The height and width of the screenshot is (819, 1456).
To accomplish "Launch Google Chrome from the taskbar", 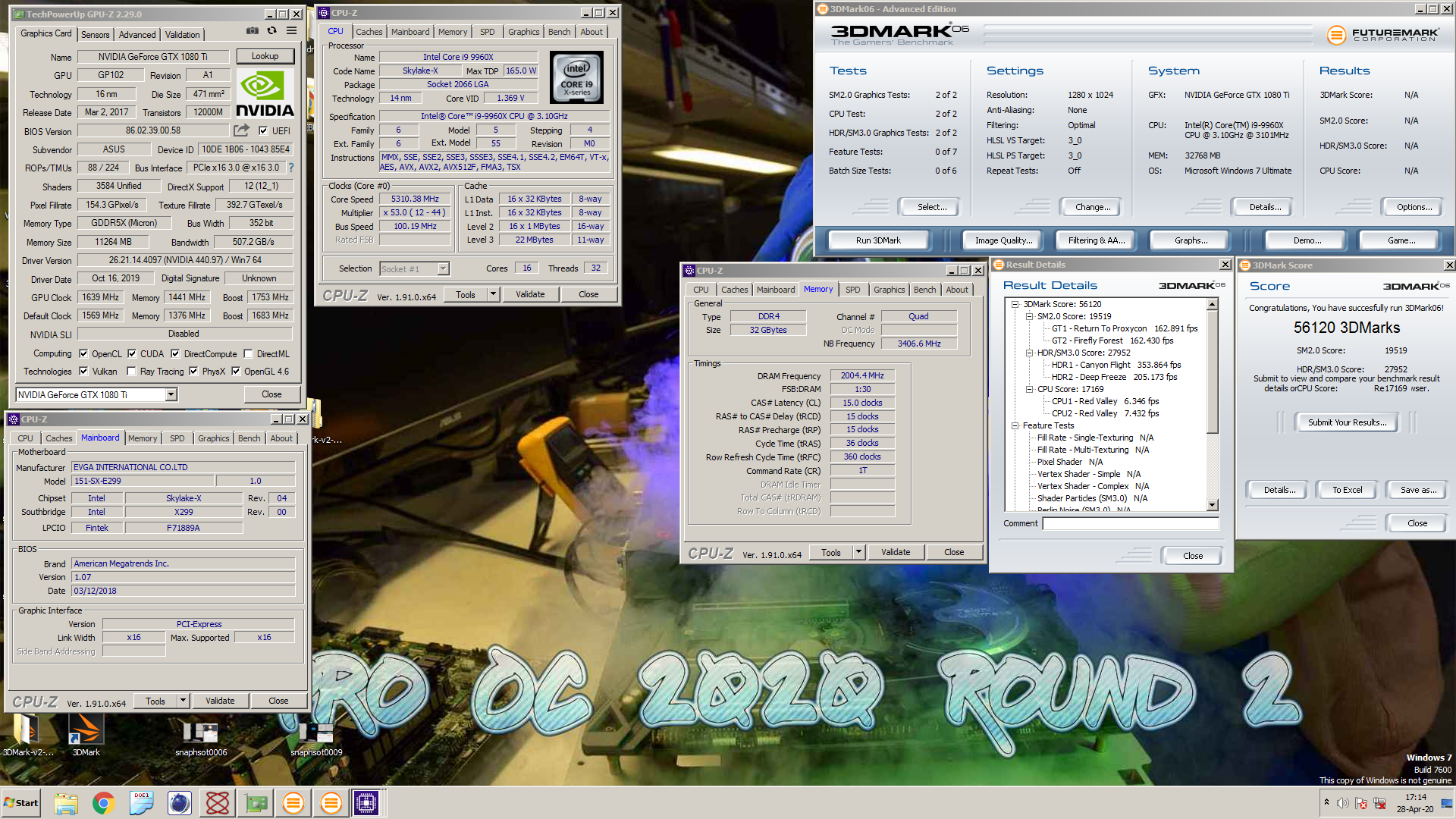I will pos(104,803).
